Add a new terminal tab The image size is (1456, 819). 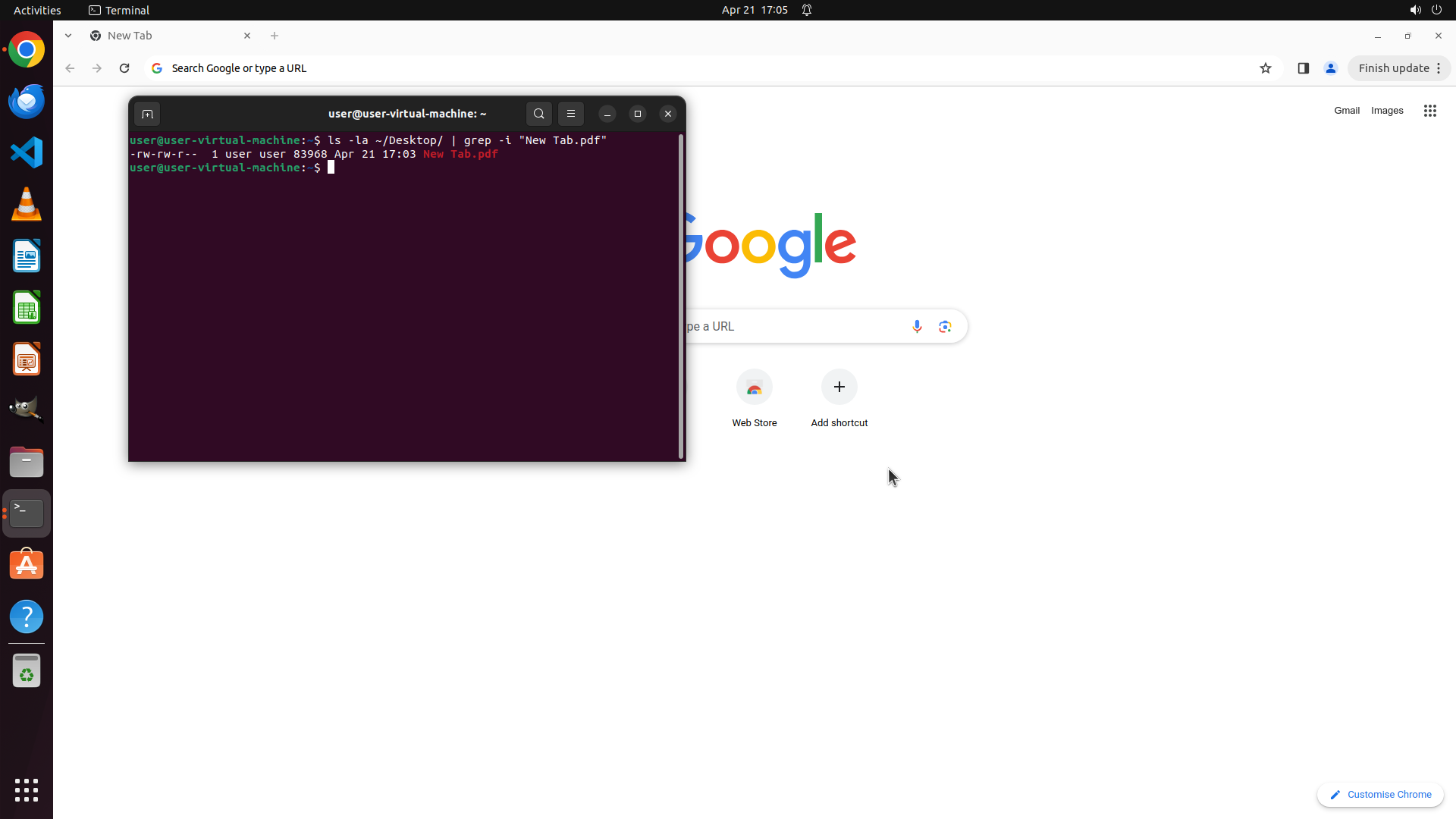147,115
